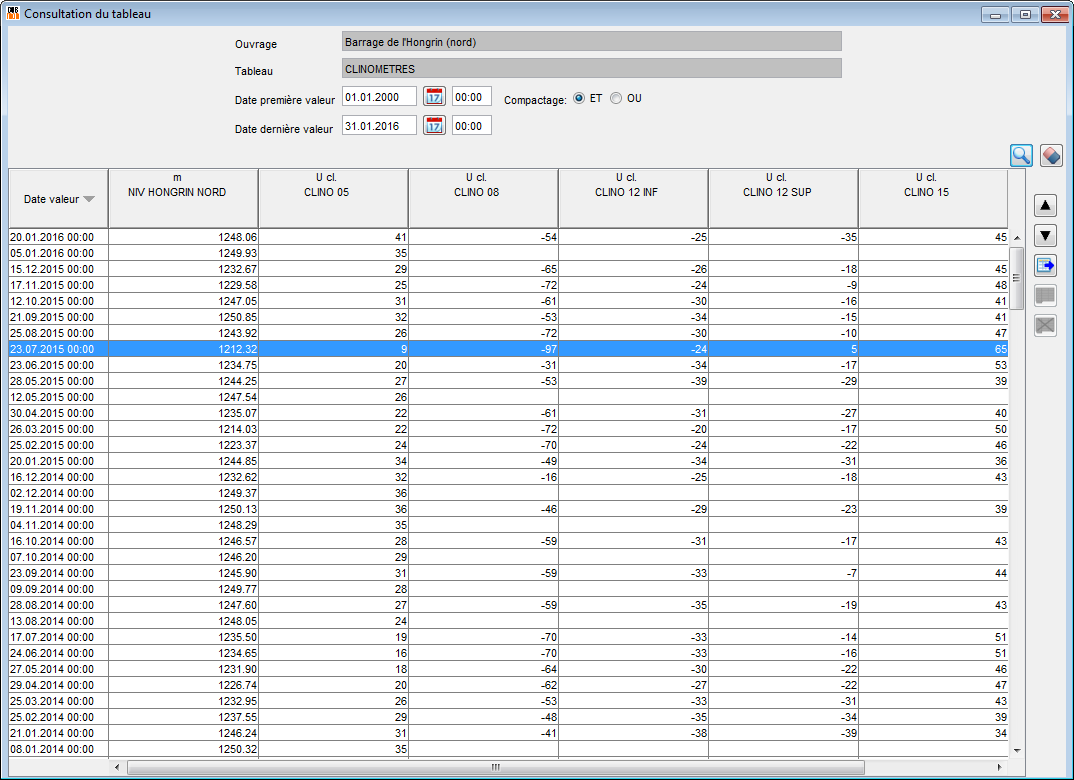Select the ET compactage radio button

(x=579, y=99)
